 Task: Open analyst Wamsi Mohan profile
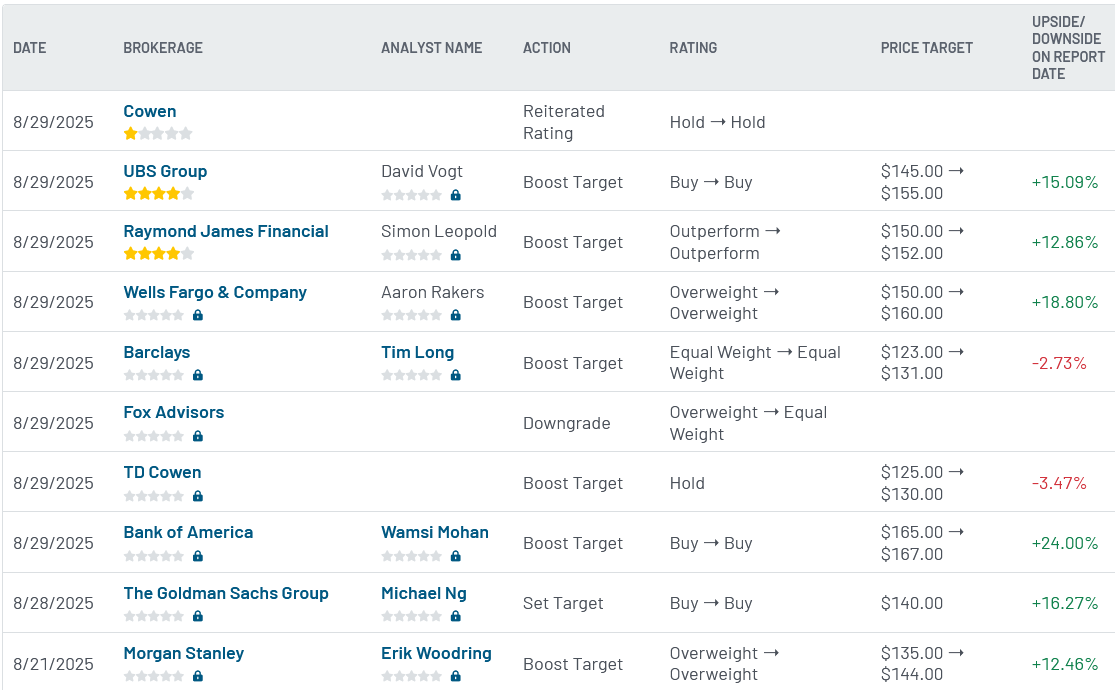434,532
